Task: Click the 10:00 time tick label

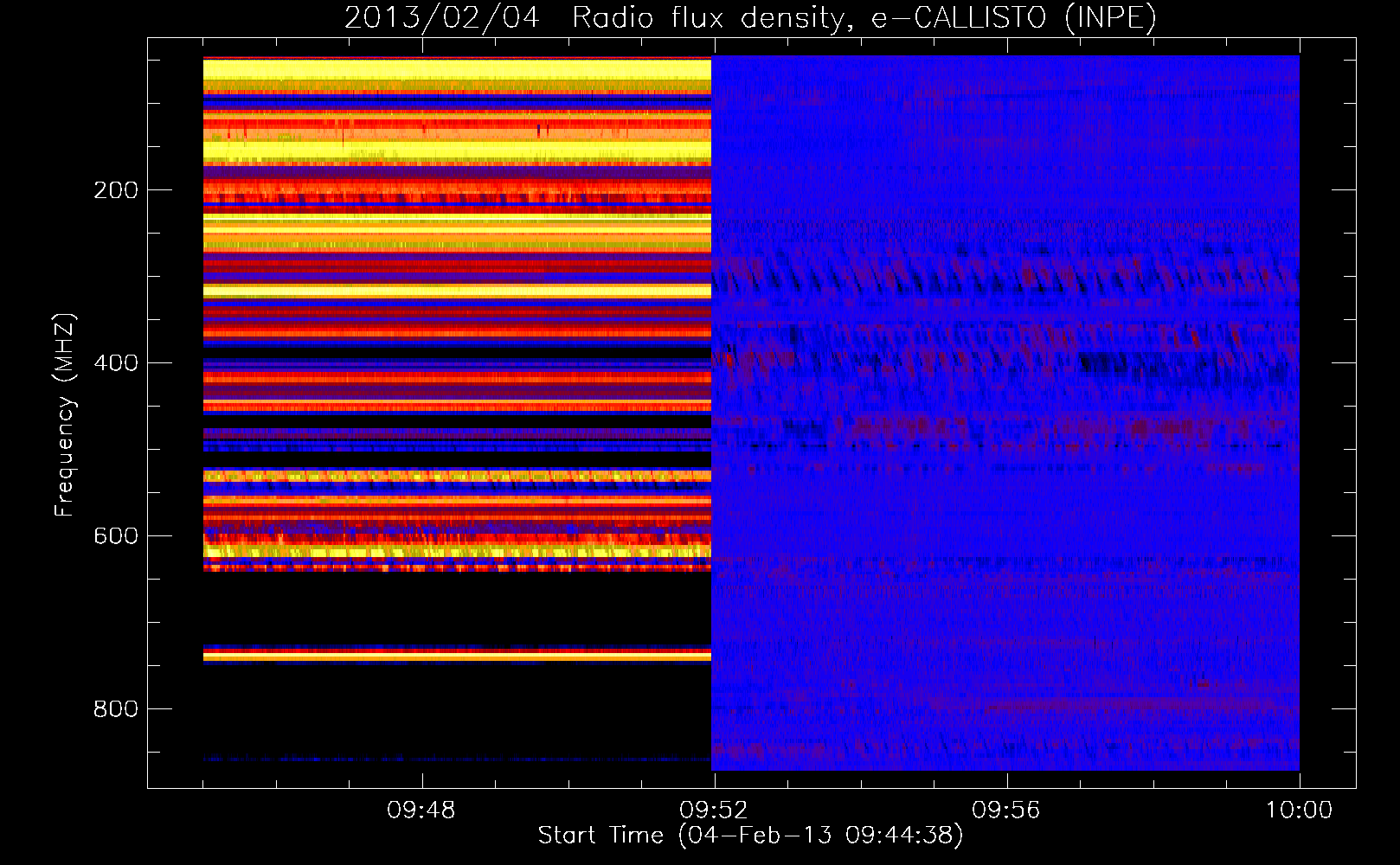Action: (1300, 811)
